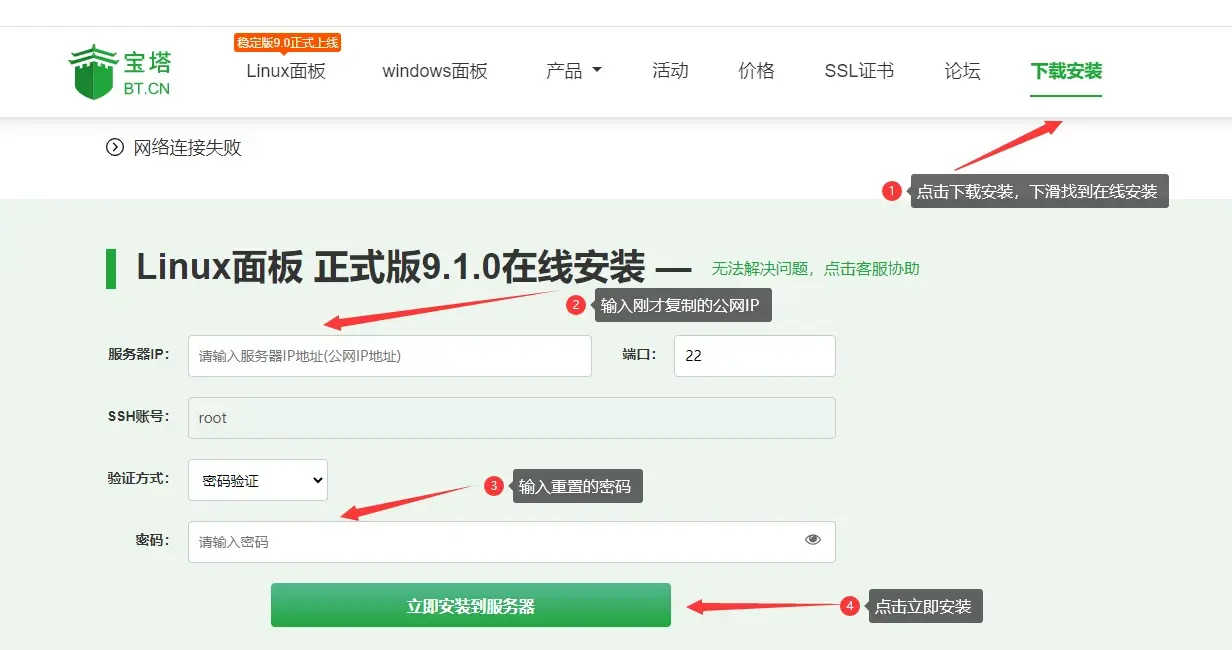Screen dimensions: 1232x650
Task: Open the SSL证书 page
Action: tap(859, 71)
